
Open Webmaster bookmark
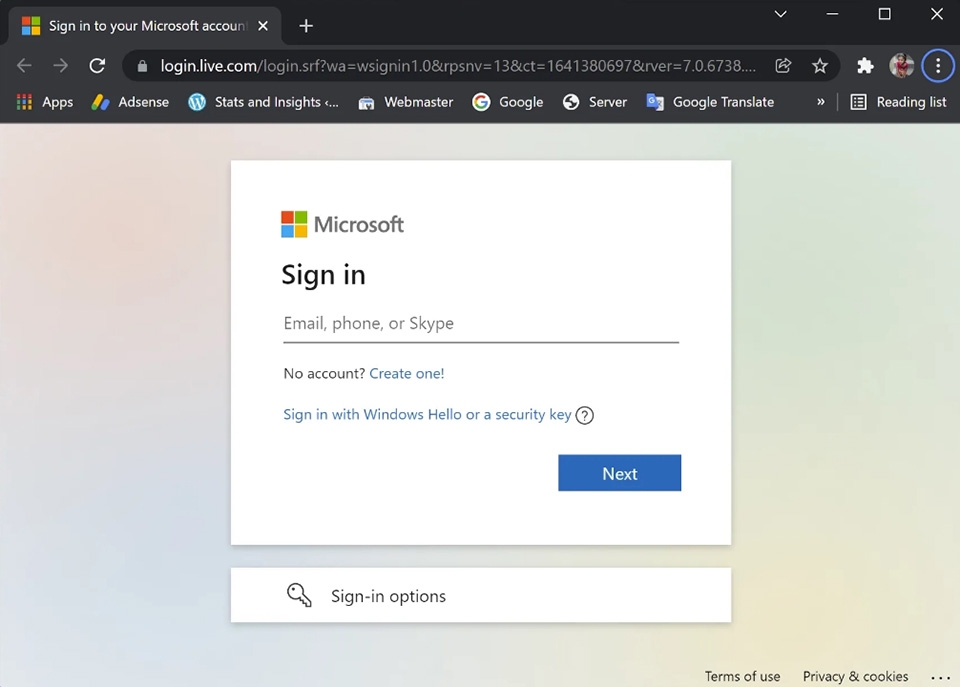click(405, 102)
